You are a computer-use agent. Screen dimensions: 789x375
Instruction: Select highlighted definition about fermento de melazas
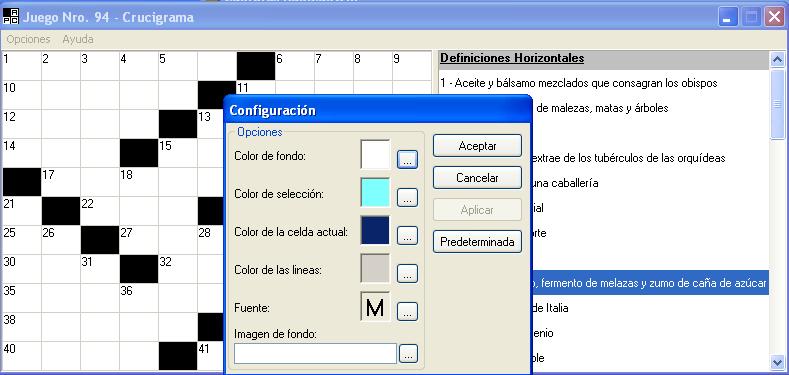650,283
